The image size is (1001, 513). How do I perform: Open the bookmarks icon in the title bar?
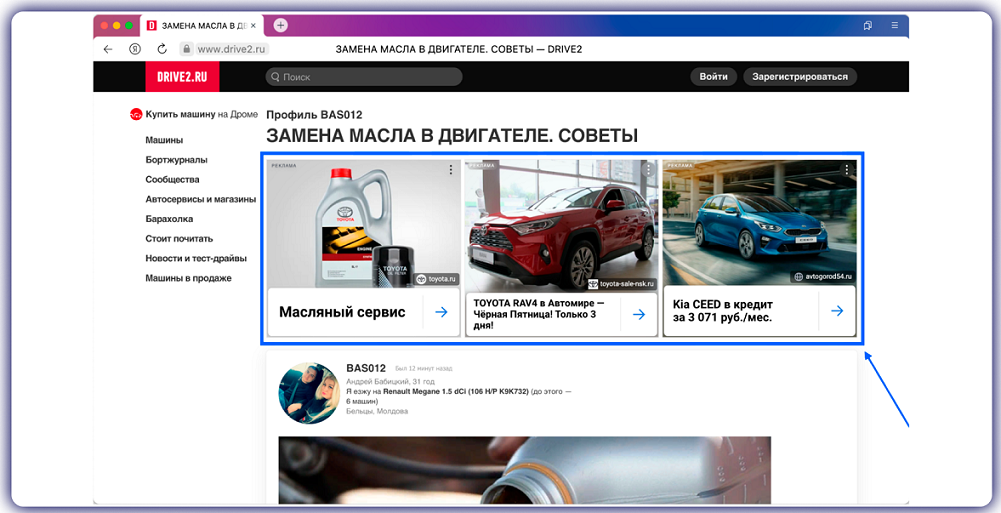pos(868,26)
